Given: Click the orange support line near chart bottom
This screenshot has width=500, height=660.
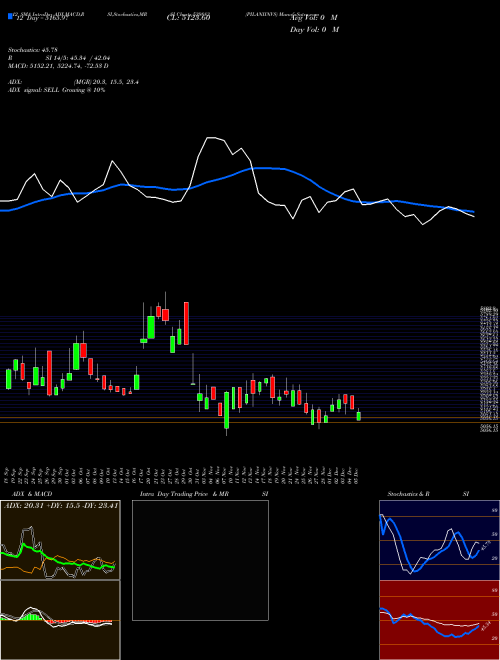Looking at the screenshot, I should click(250, 422).
